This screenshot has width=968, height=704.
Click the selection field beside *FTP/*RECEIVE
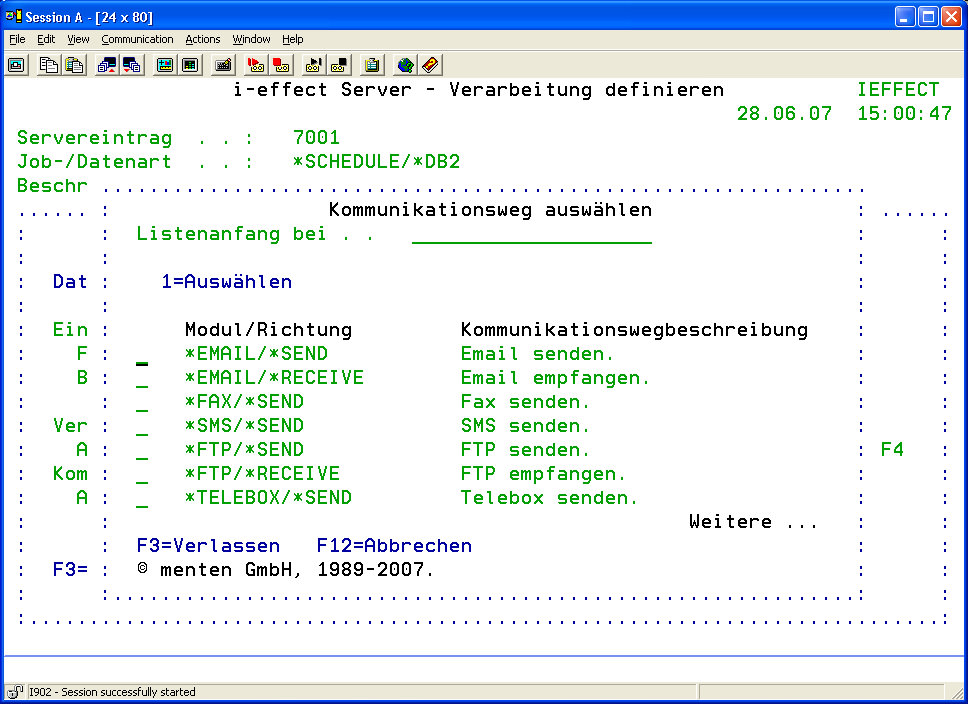[x=143, y=474]
